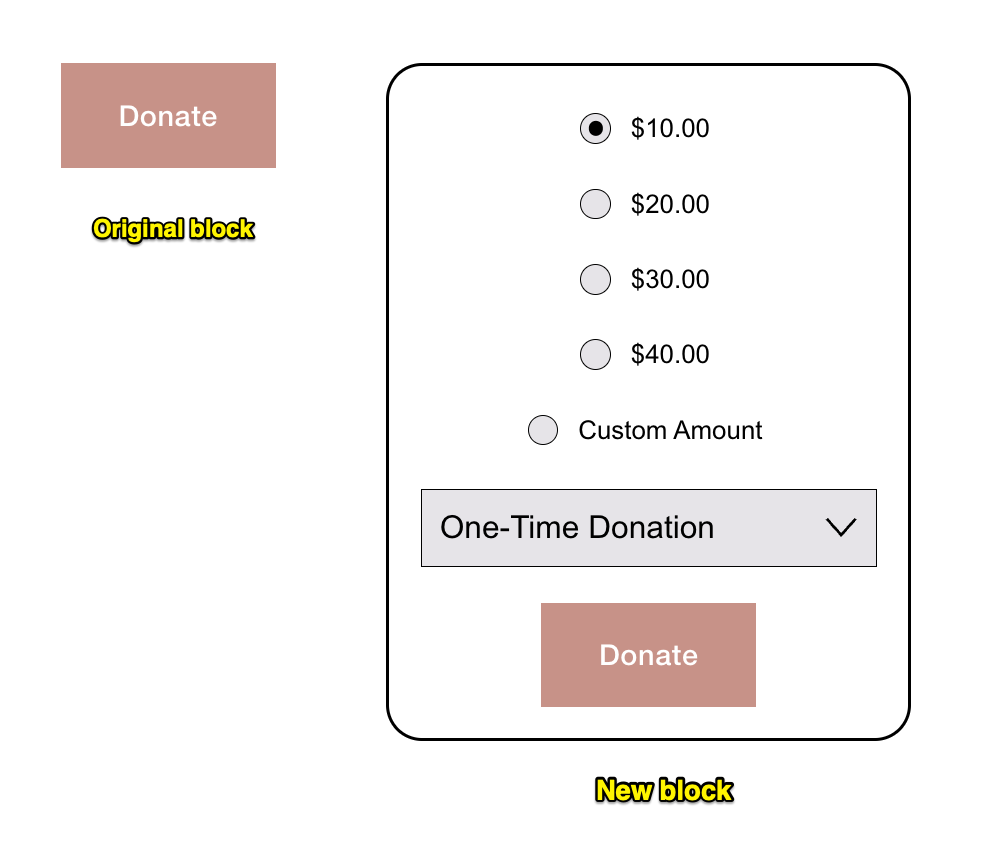Click the Donate button in the new block

tap(648, 654)
